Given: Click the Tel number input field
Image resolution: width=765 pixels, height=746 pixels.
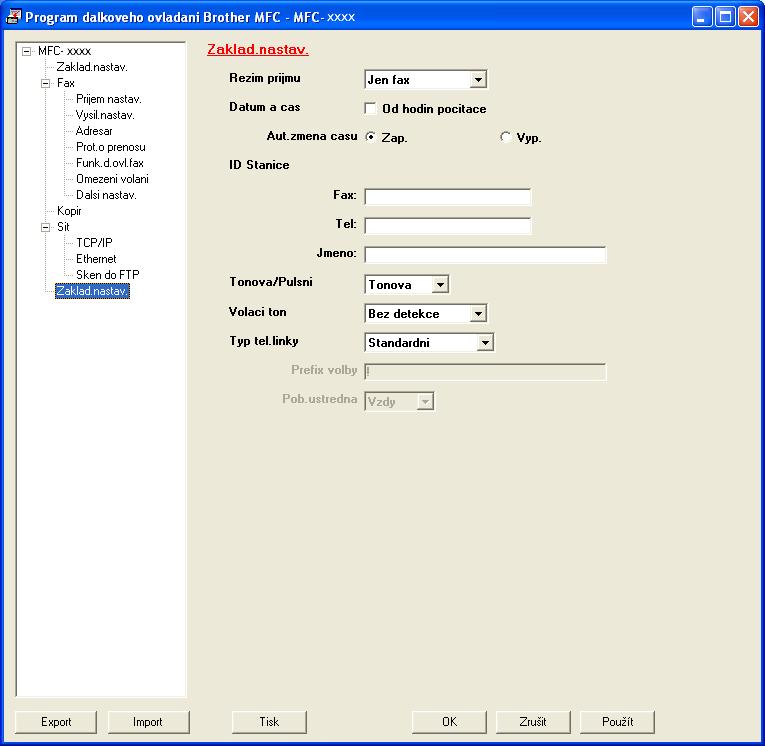Looking at the screenshot, I should coord(447,226).
